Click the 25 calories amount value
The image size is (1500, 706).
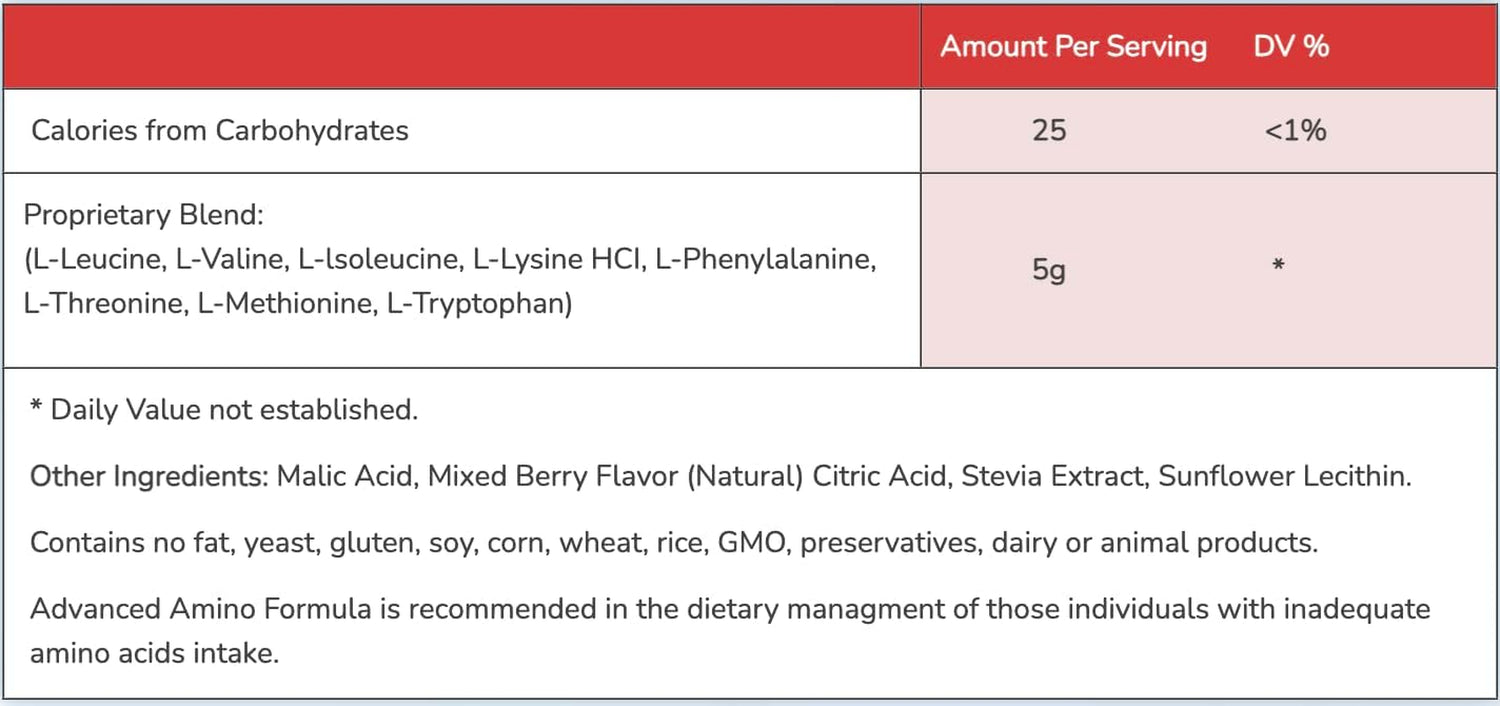point(1049,131)
